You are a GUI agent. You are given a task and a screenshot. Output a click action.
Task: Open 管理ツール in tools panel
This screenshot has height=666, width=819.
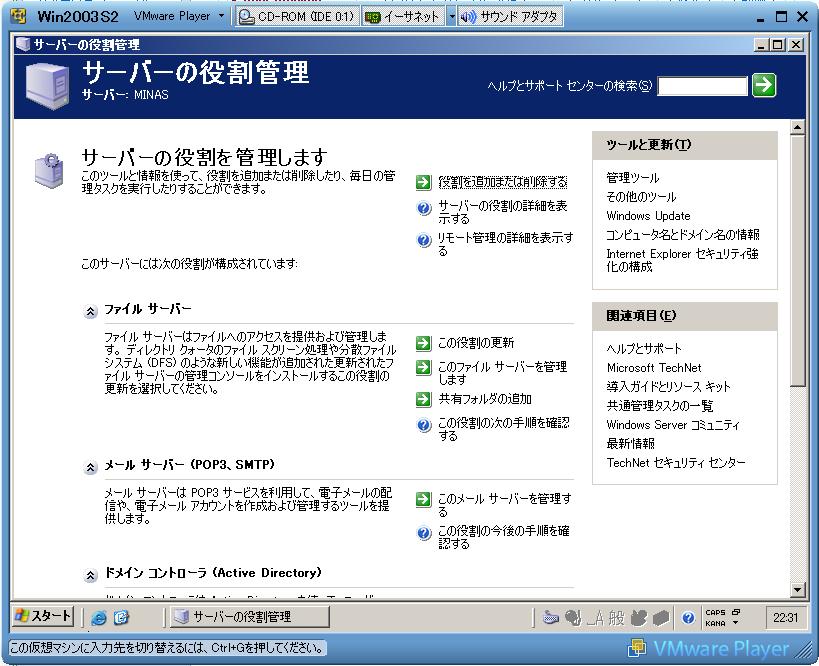[633, 178]
